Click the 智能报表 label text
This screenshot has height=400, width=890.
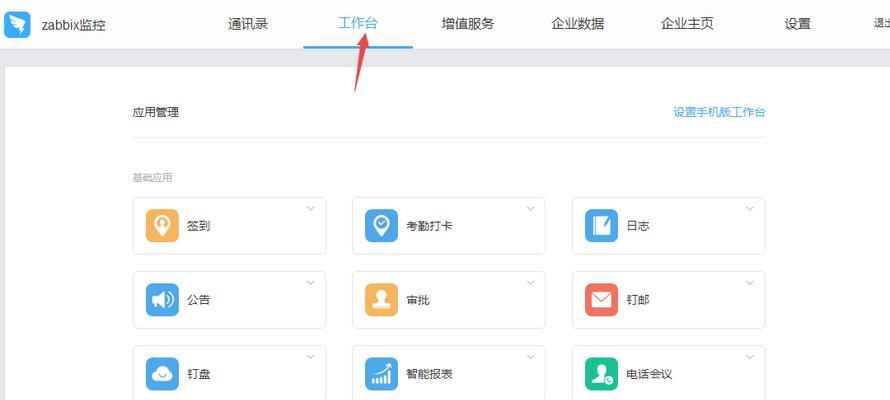tap(430, 374)
